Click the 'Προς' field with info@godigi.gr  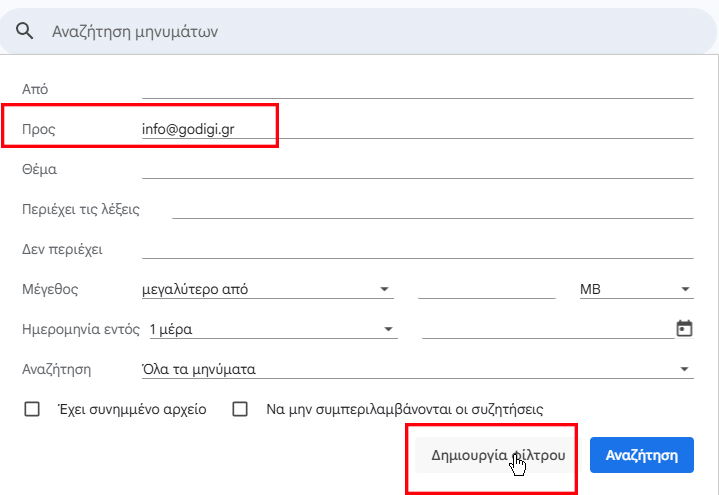tap(417, 129)
